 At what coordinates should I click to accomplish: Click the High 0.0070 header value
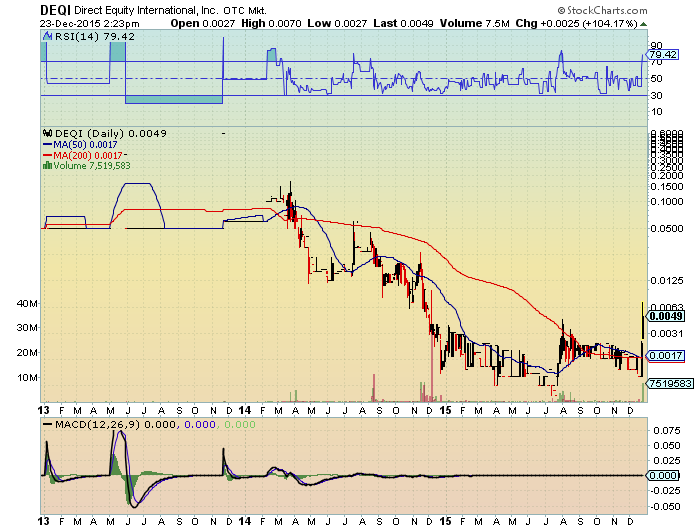coord(271,23)
